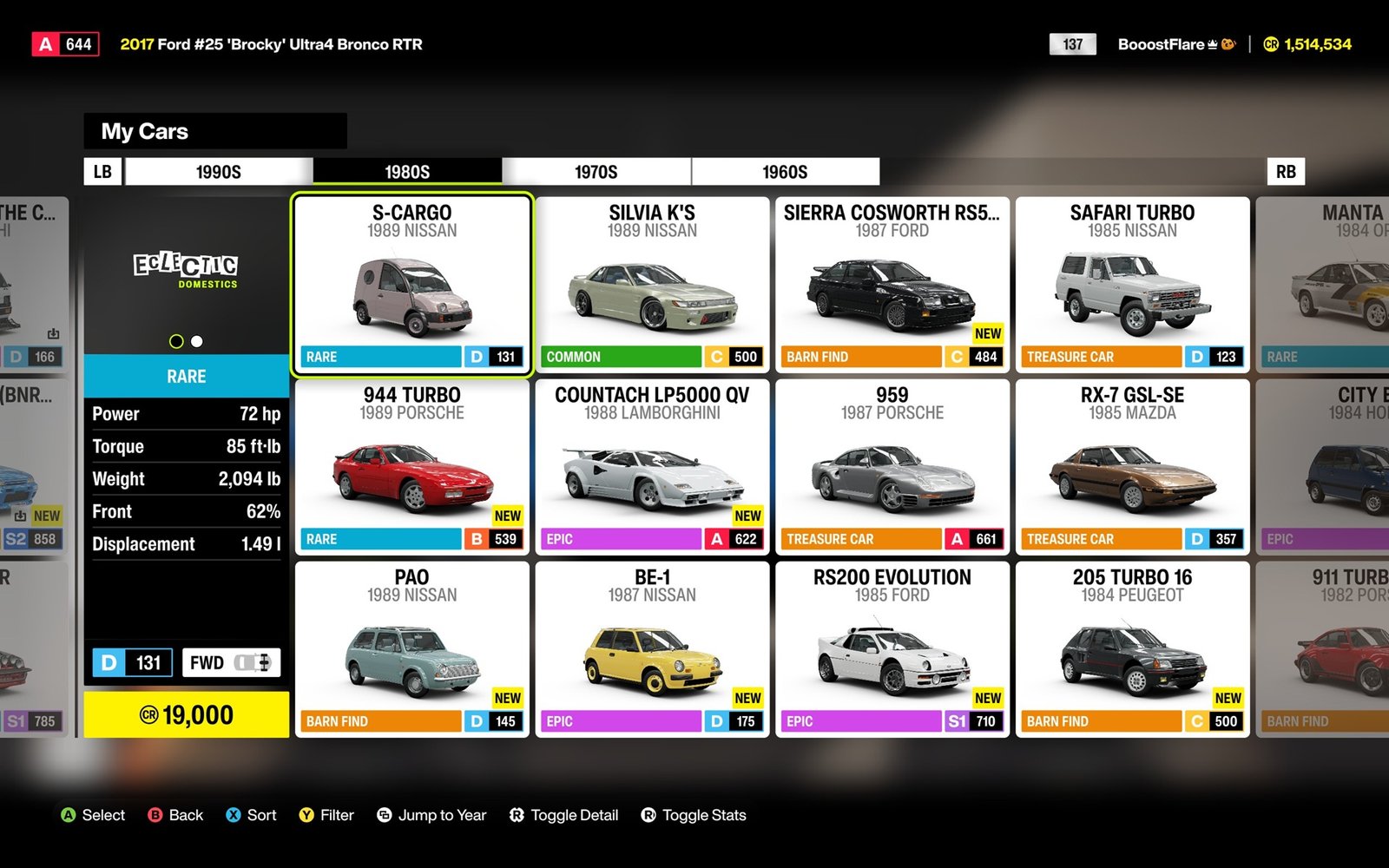The image size is (1389, 868).
Task: Click the Eclectic Domestics logo
Action: [x=186, y=271]
